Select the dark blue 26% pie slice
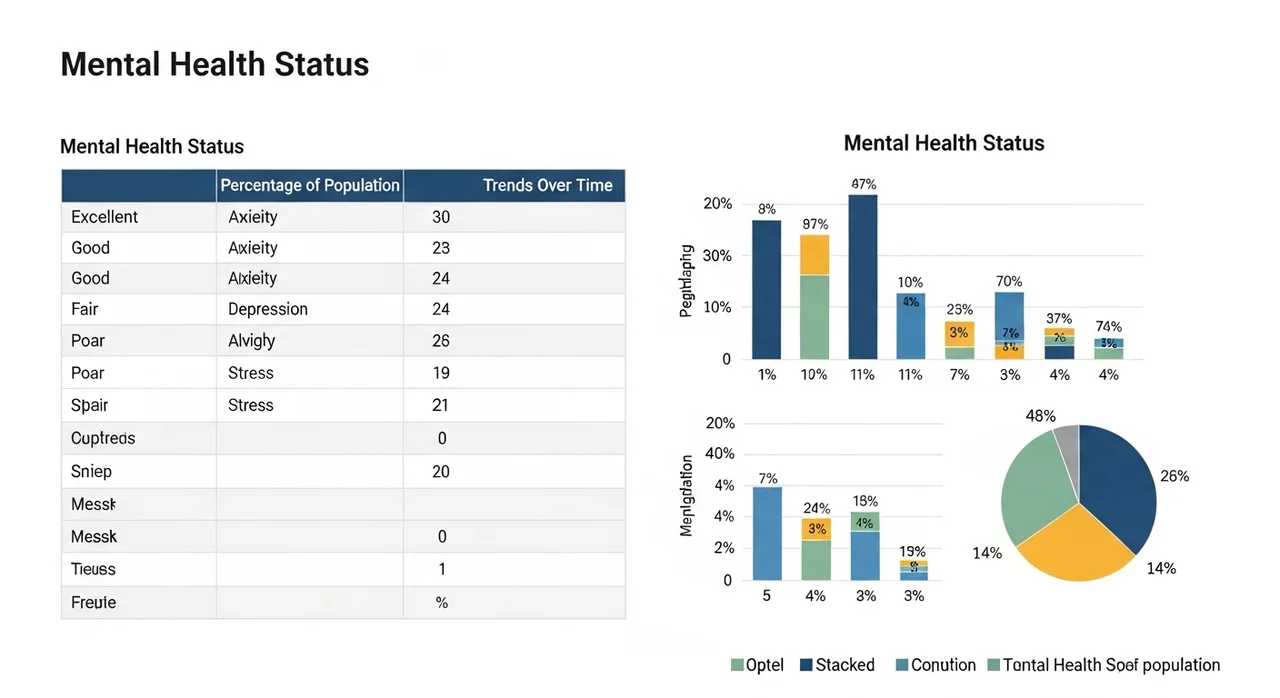1280x698 pixels. point(1115,480)
